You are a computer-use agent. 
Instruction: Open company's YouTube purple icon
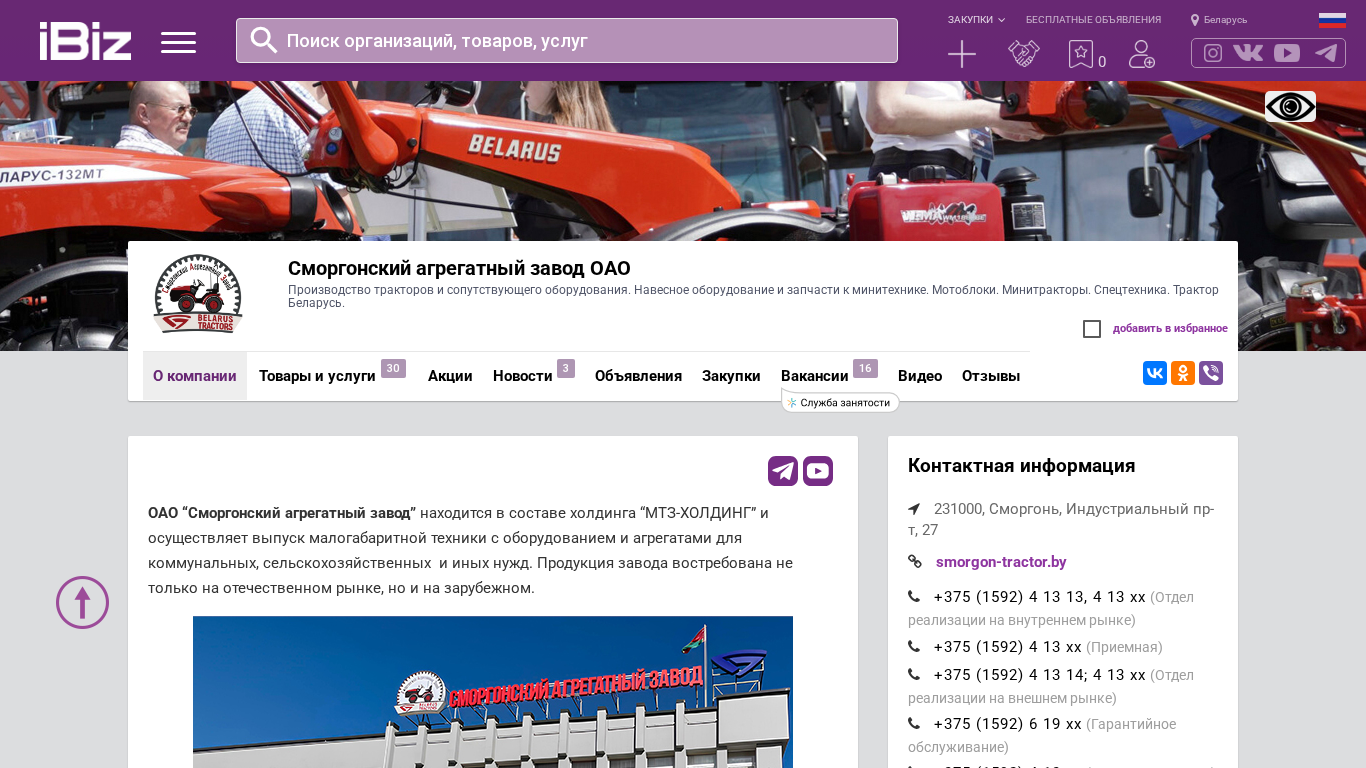point(818,471)
